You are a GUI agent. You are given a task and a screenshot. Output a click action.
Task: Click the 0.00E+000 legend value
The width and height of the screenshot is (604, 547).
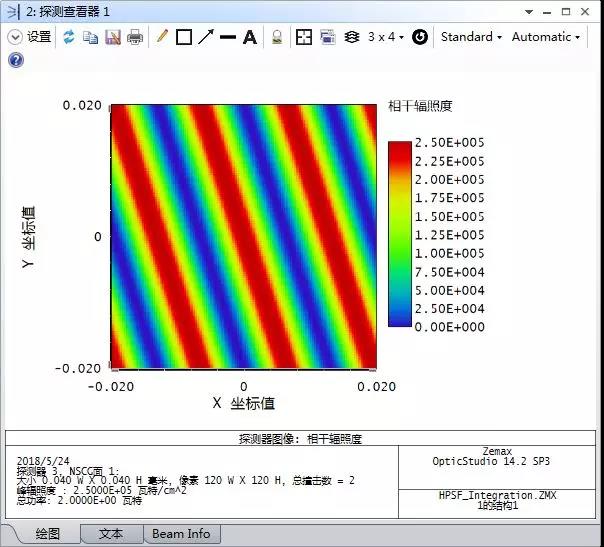tap(449, 327)
